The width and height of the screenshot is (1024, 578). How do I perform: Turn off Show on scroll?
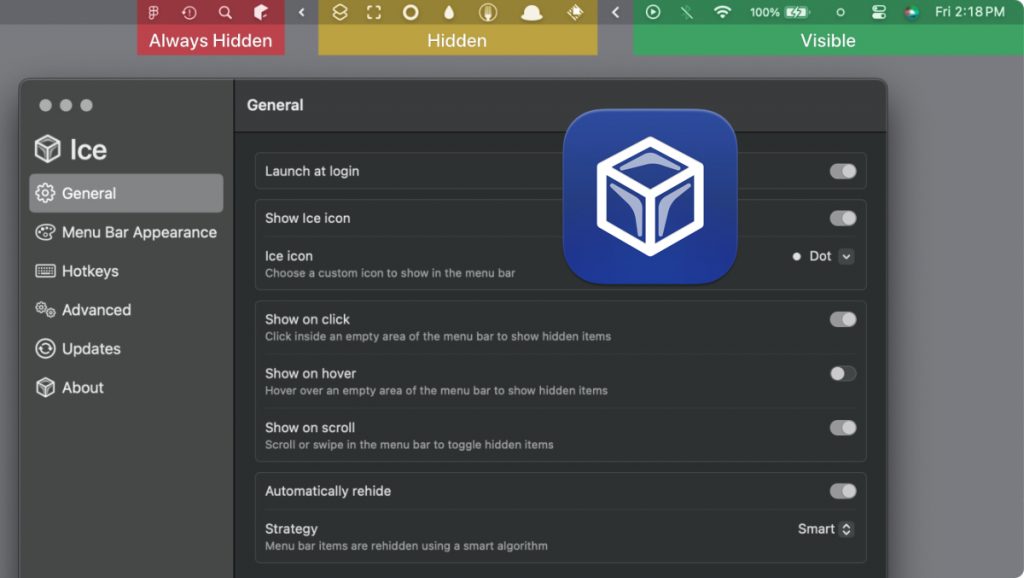tap(842, 427)
